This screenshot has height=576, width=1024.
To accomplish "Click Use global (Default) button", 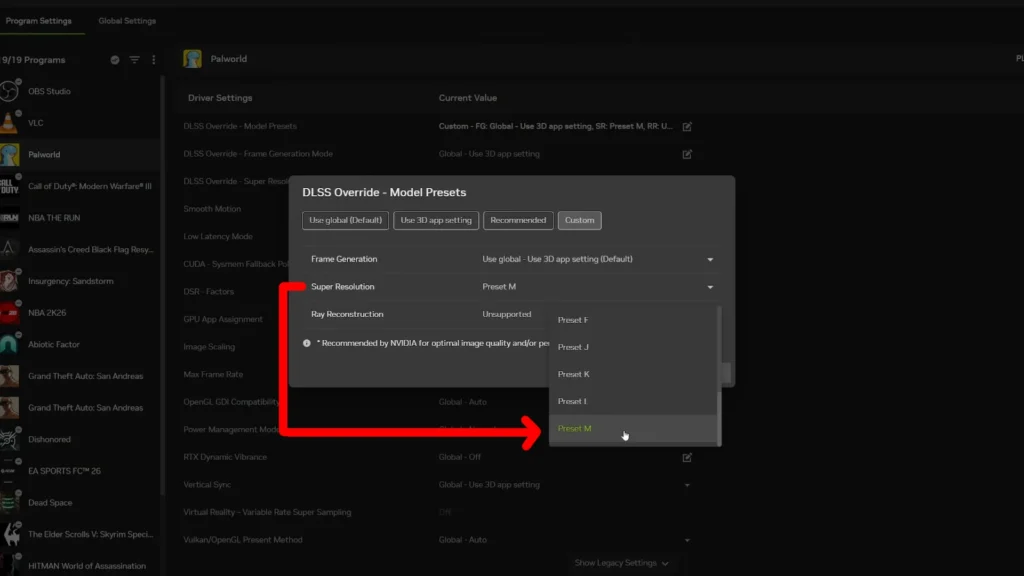I will click(x=345, y=220).
